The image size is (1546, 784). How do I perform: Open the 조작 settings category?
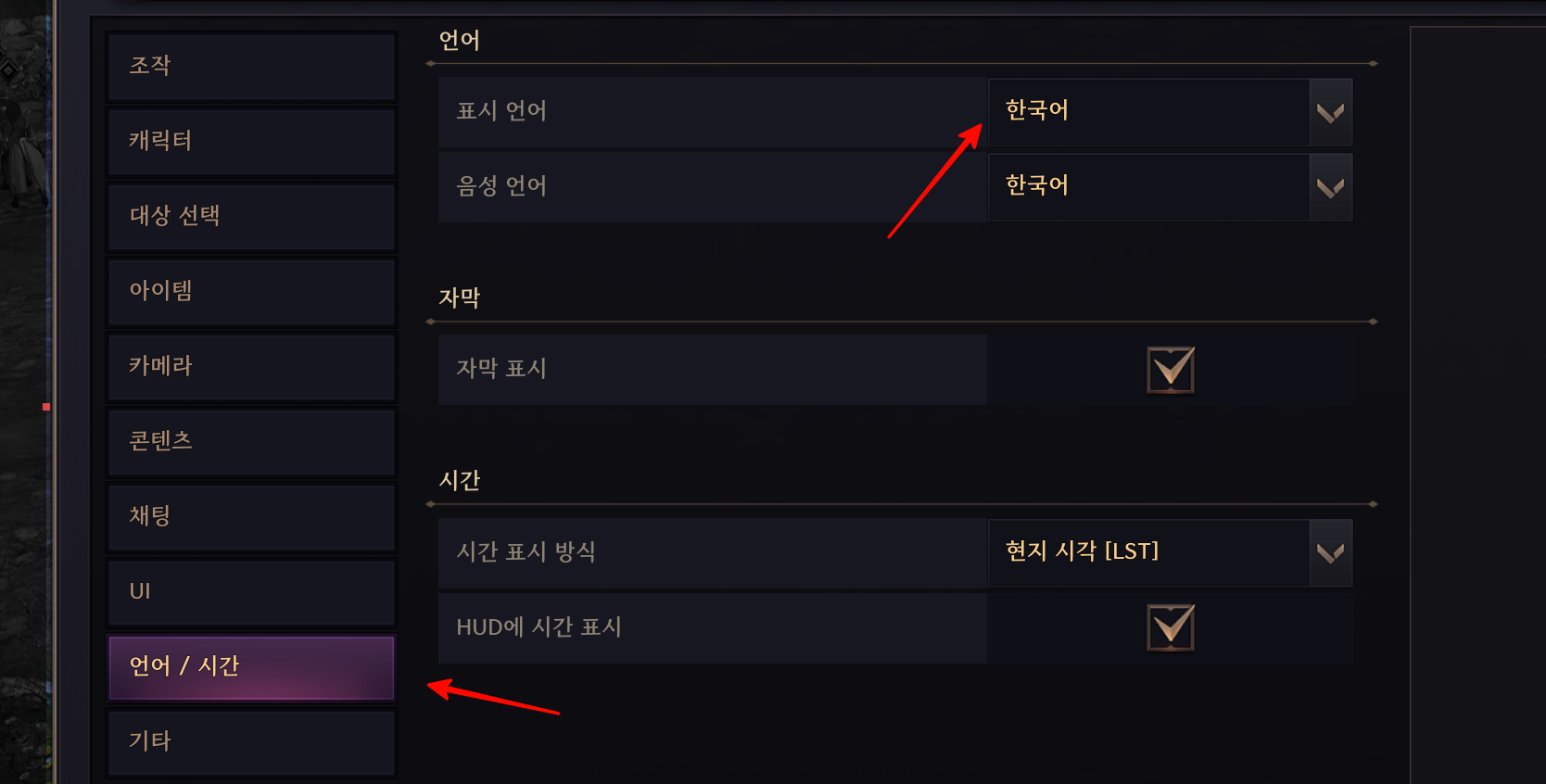point(251,67)
